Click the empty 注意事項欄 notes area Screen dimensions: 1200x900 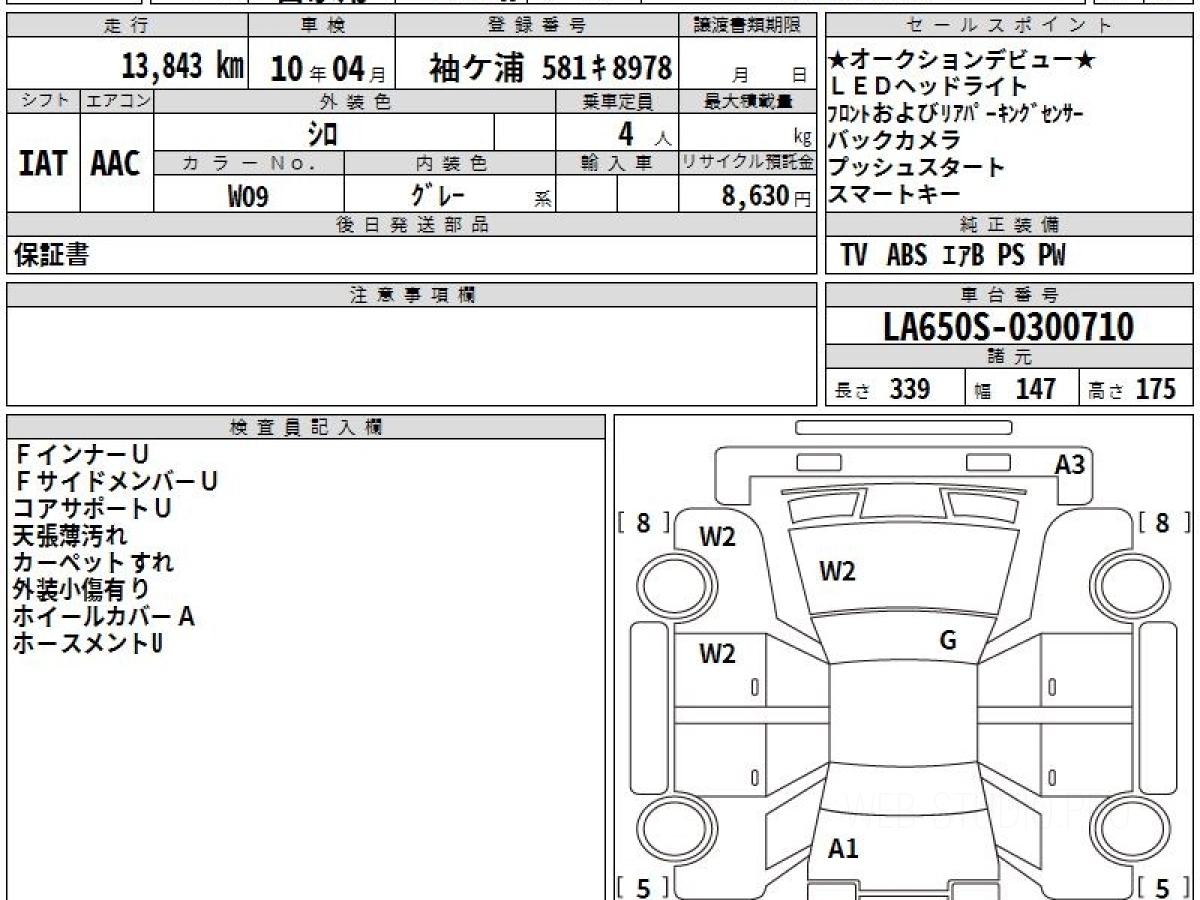coord(411,356)
